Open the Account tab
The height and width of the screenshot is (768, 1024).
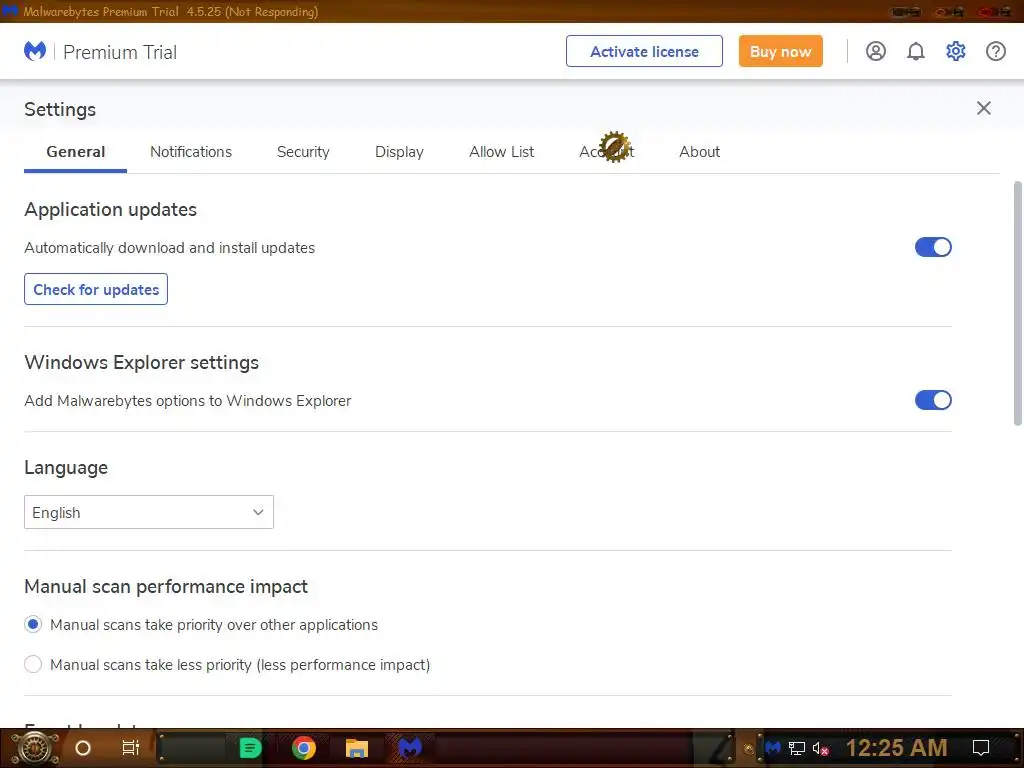pyautogui.click(x=607, y=152)
